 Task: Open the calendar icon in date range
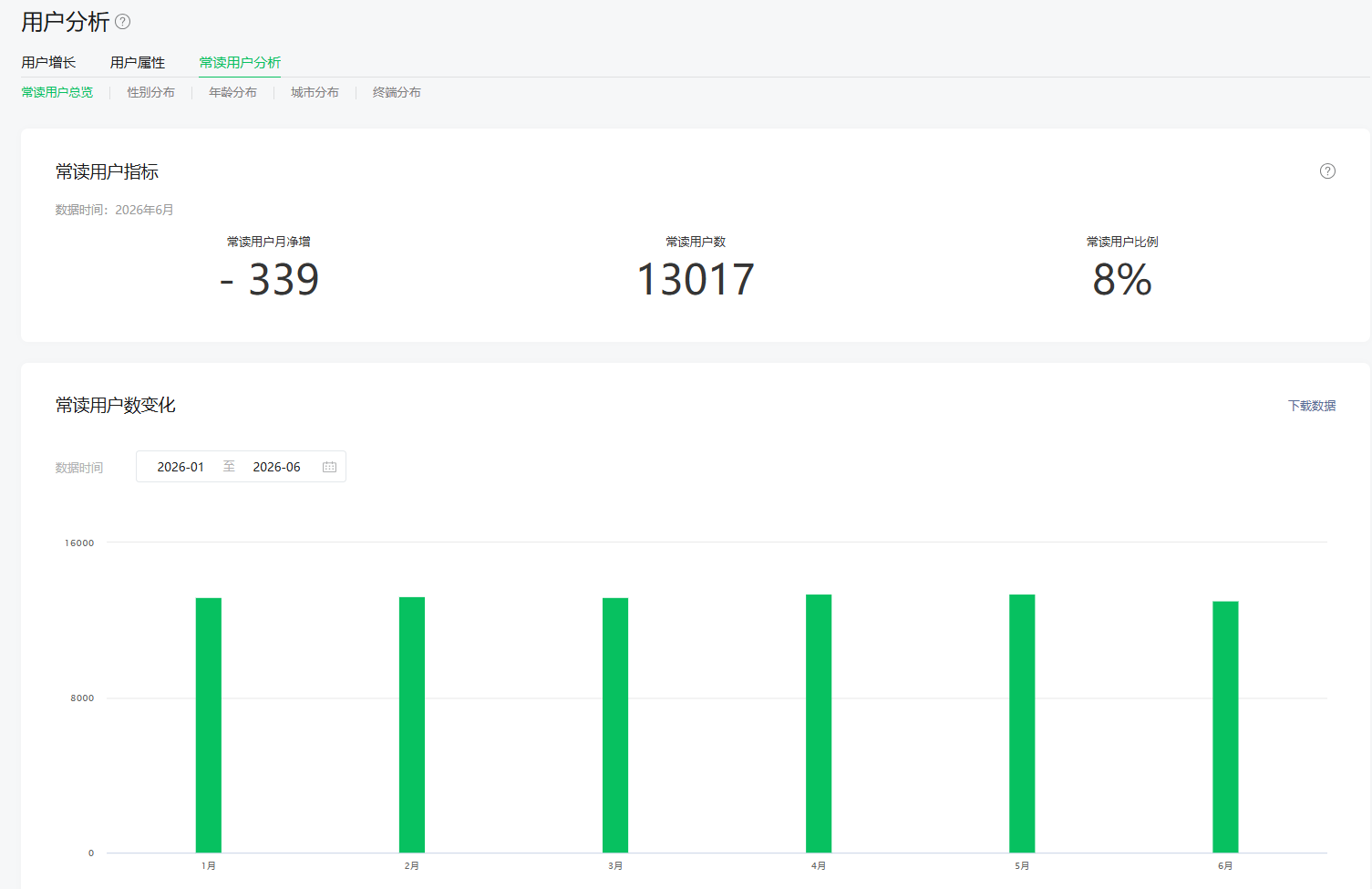(329, 467)
